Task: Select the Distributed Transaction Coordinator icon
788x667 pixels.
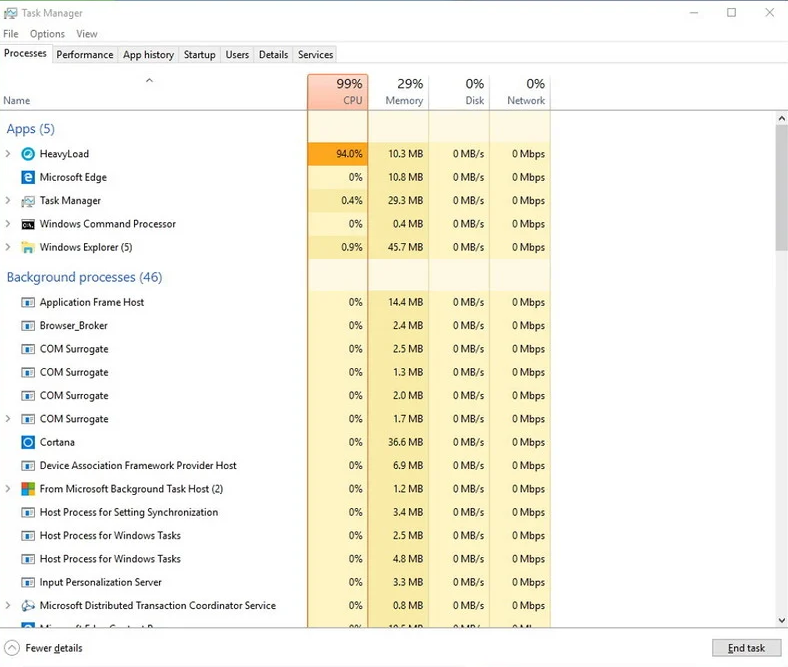Action: [28, 606]
